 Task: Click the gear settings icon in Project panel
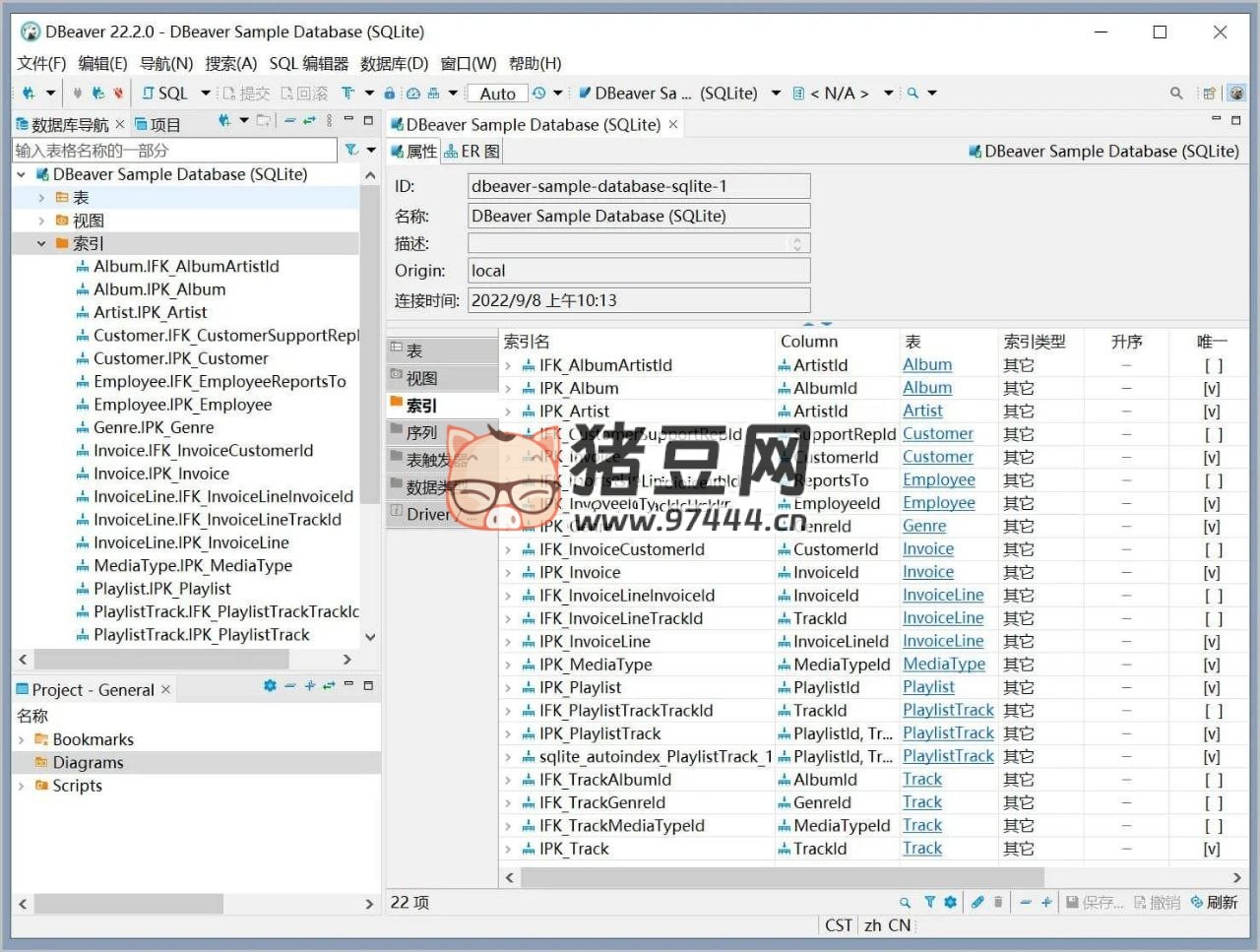point(270,686)
